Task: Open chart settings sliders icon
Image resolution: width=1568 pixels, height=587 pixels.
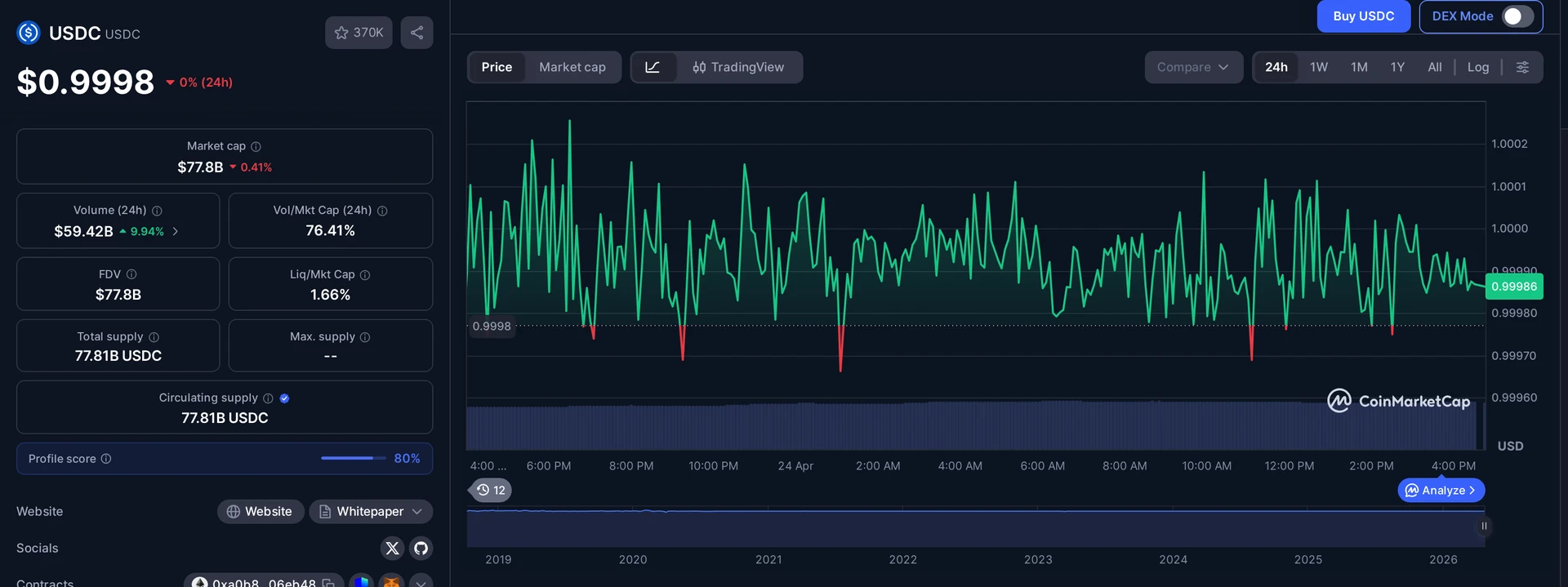Action: pyautogui.click(x=1522, y=67)
